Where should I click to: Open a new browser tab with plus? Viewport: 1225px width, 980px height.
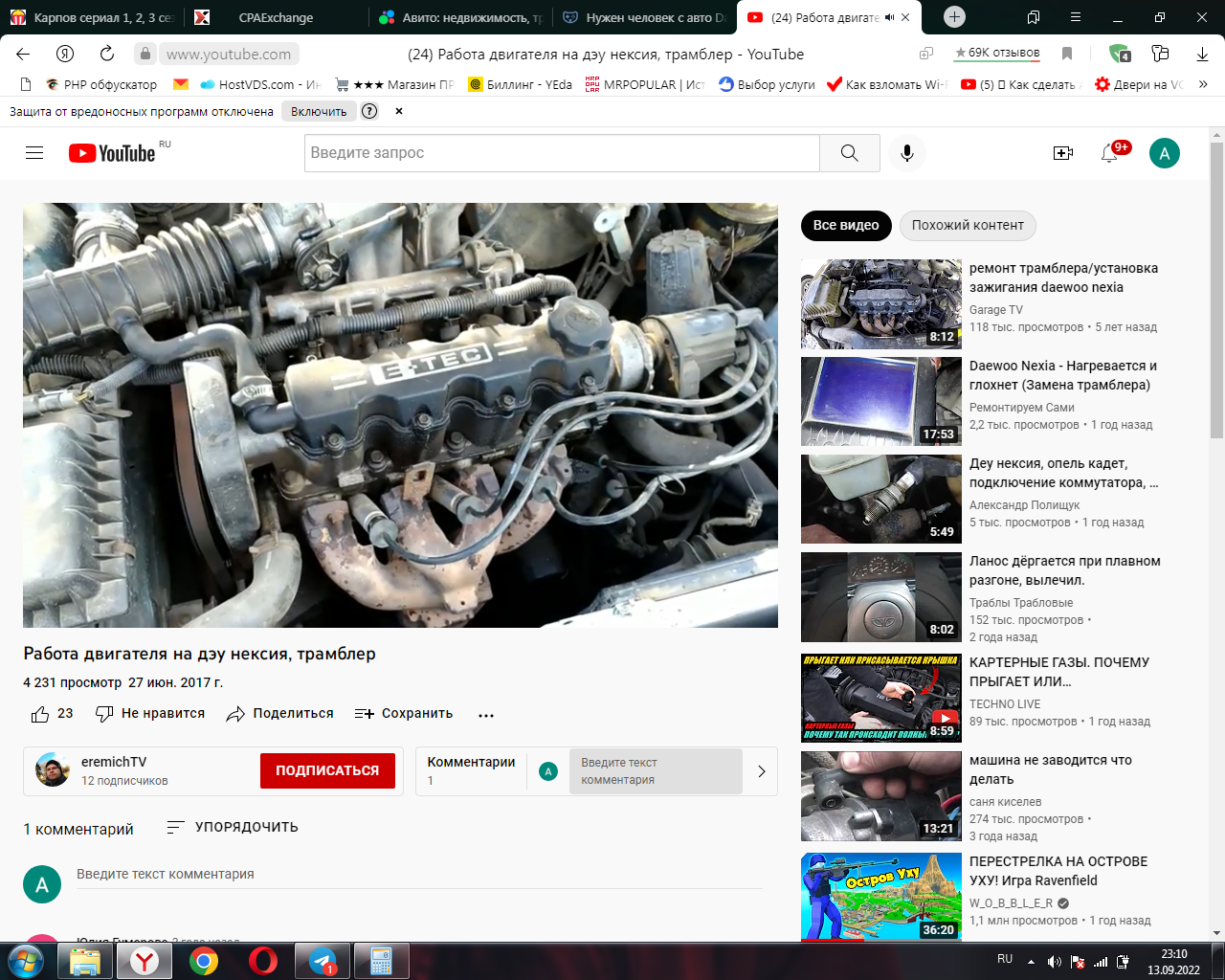click(x=954, y=17)
